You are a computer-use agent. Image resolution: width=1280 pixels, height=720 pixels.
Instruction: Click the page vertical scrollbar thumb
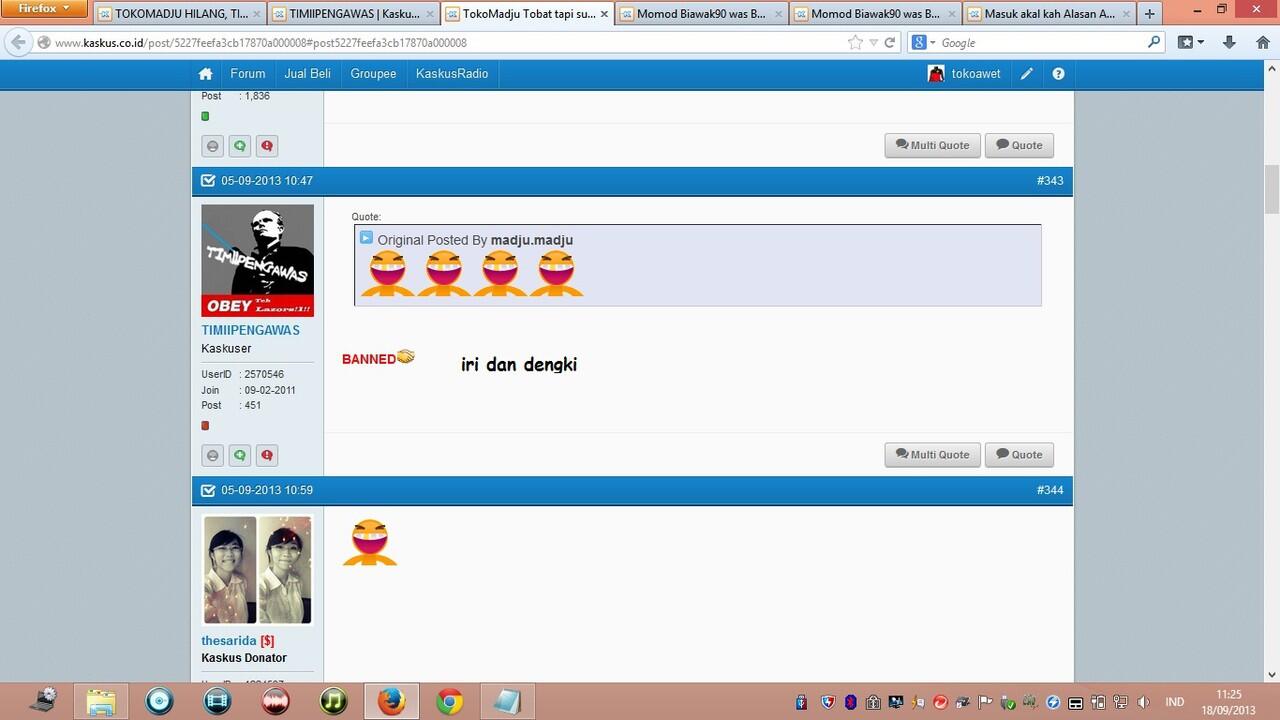[x=1272, y=190]
